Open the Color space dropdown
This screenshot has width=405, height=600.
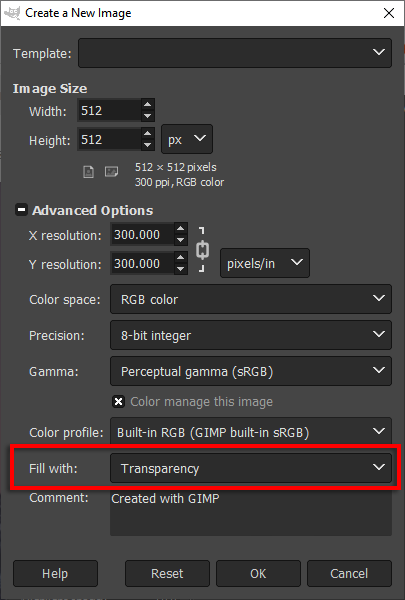point(251,299)
